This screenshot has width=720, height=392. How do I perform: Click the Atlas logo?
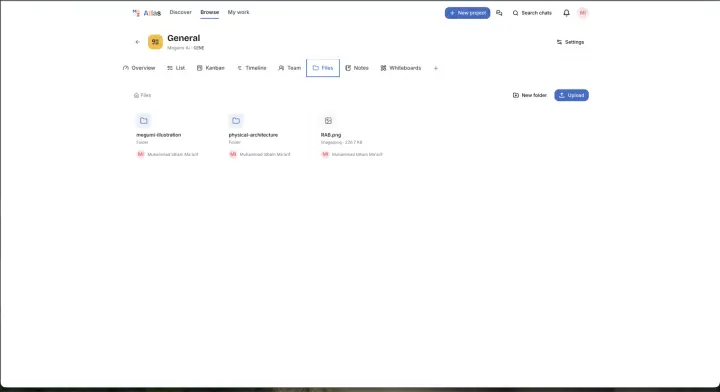click(146, 13)
